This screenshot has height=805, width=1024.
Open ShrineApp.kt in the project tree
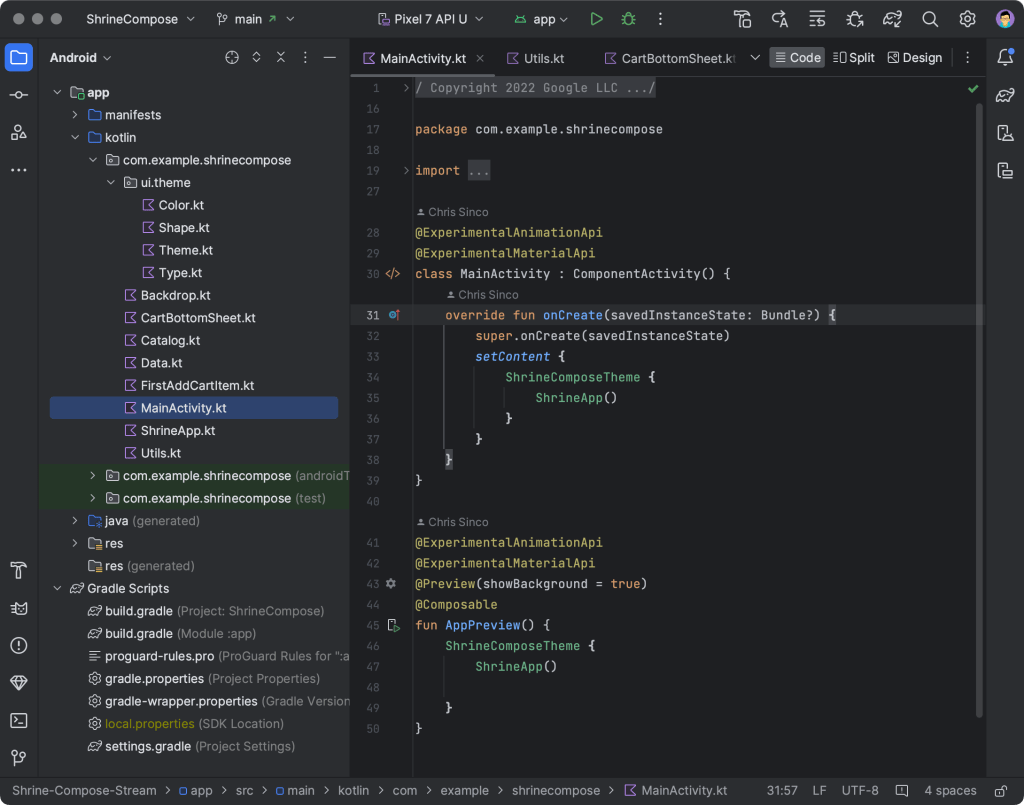pyautogui.click(x=177, y=431)
